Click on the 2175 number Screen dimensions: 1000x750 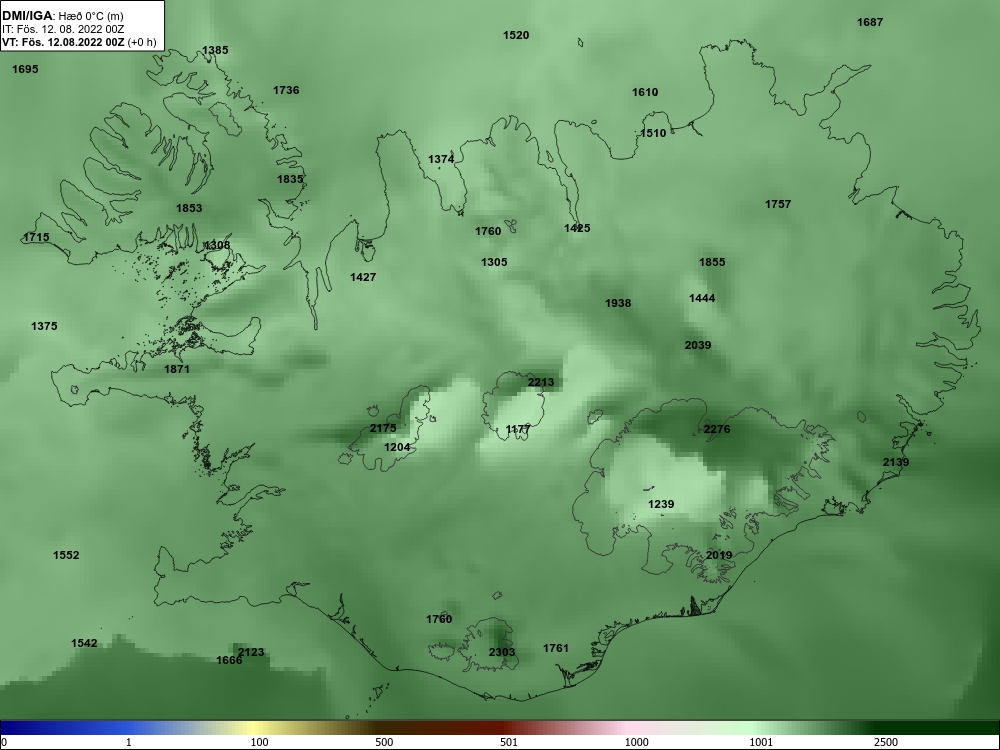pyautogui.click(x=383, y=428)
